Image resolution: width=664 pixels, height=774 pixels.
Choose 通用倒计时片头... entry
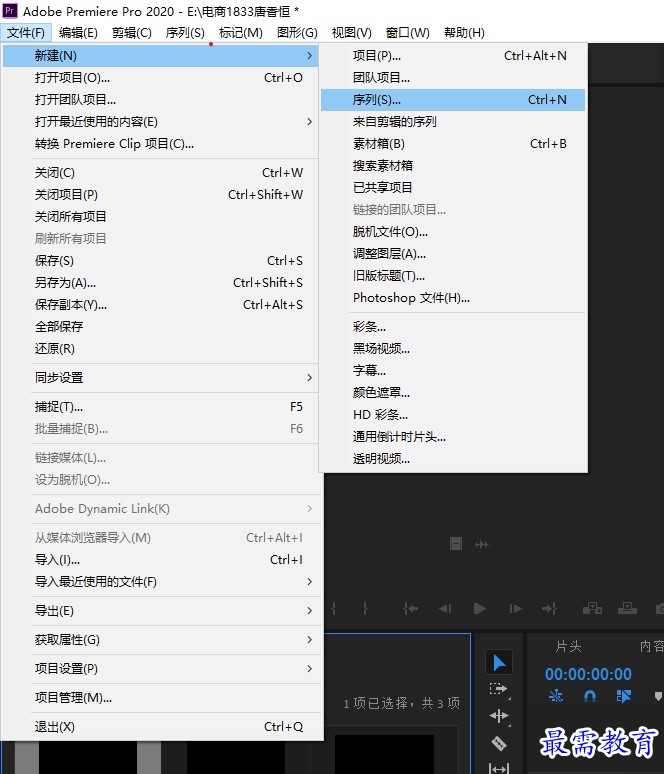453,436
